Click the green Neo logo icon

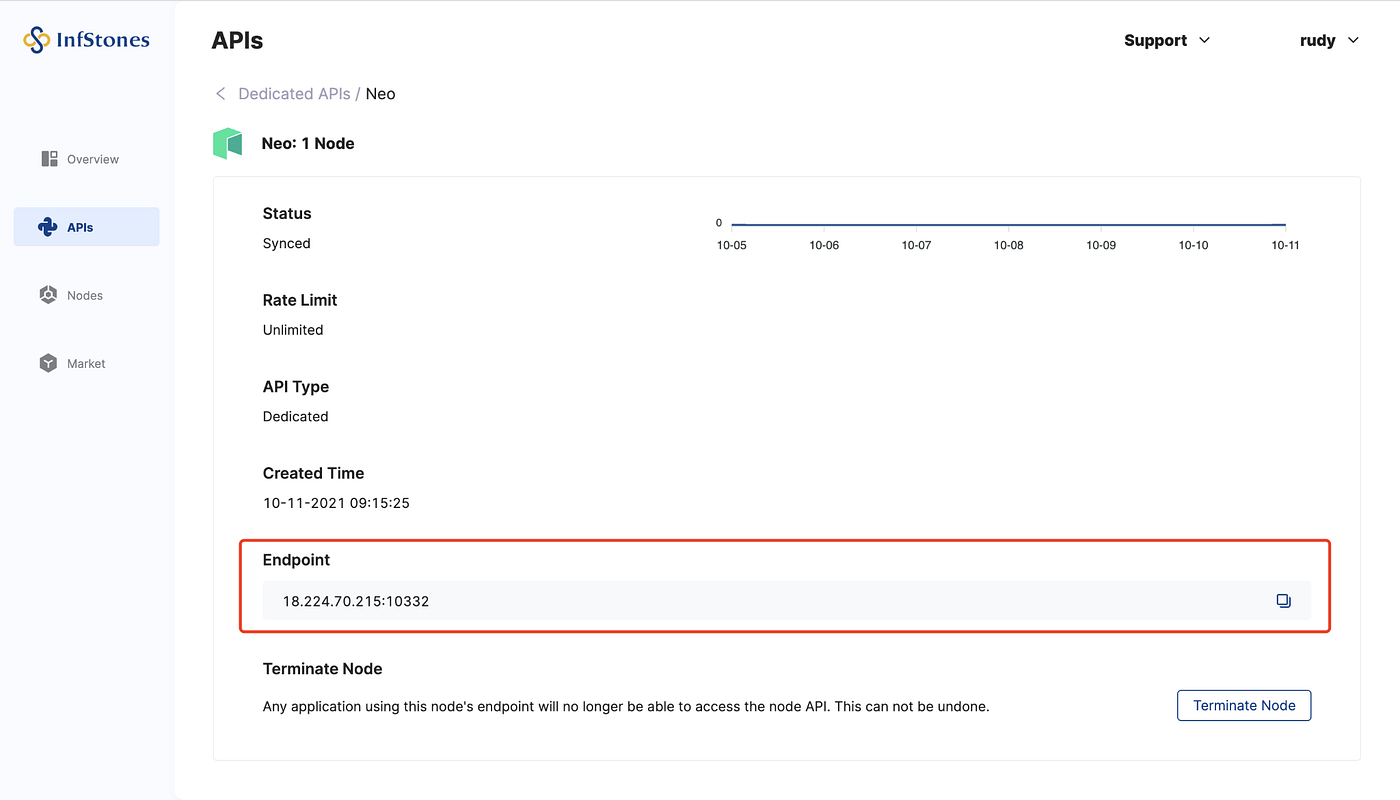click(228, 143)
